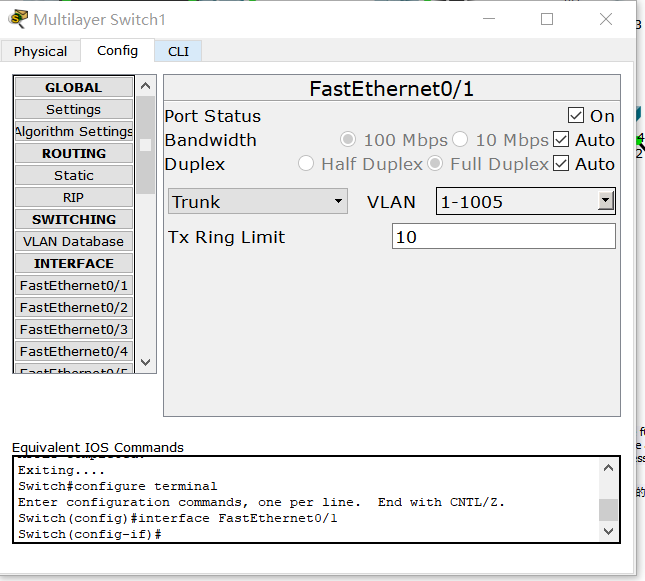Open global Settings

(x=74, y=109)
